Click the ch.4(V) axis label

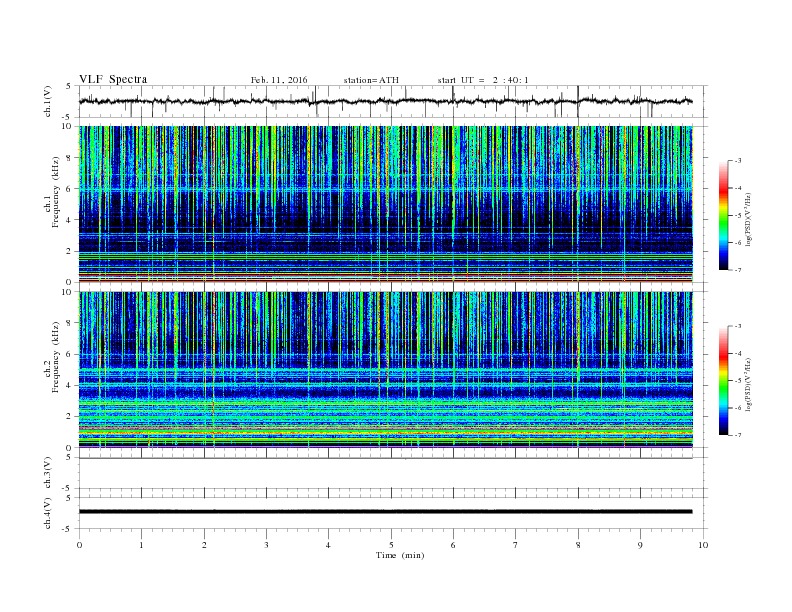tap(48, 513)
